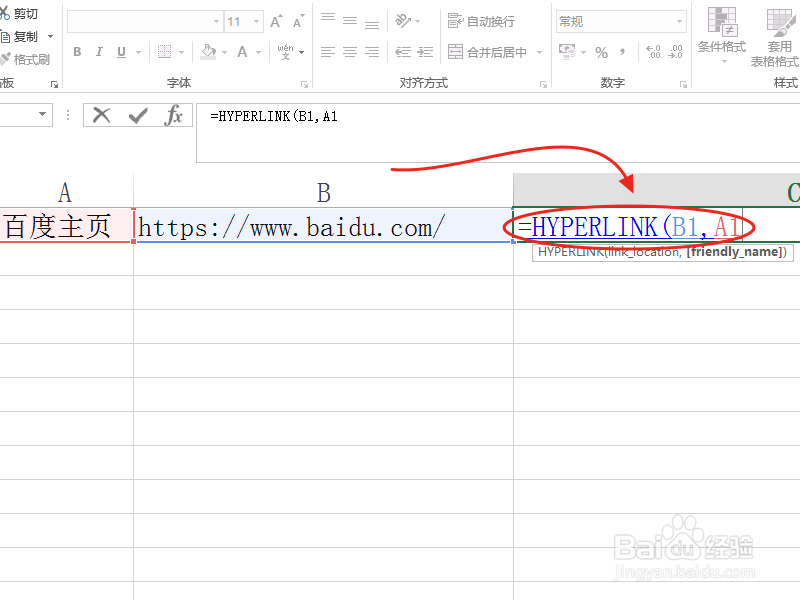Increase the indent

(x=425, y=52)
